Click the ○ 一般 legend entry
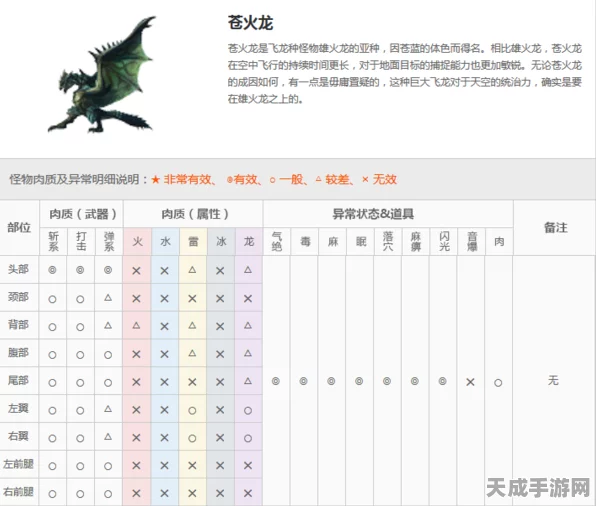This screenshot has height=506, width=596. (x=288, y=179)
